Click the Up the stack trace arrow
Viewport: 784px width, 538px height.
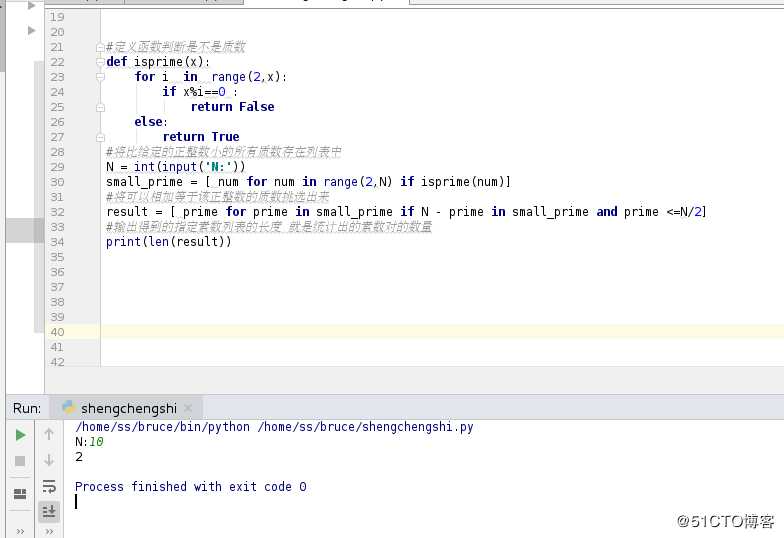tap(49, 434)
